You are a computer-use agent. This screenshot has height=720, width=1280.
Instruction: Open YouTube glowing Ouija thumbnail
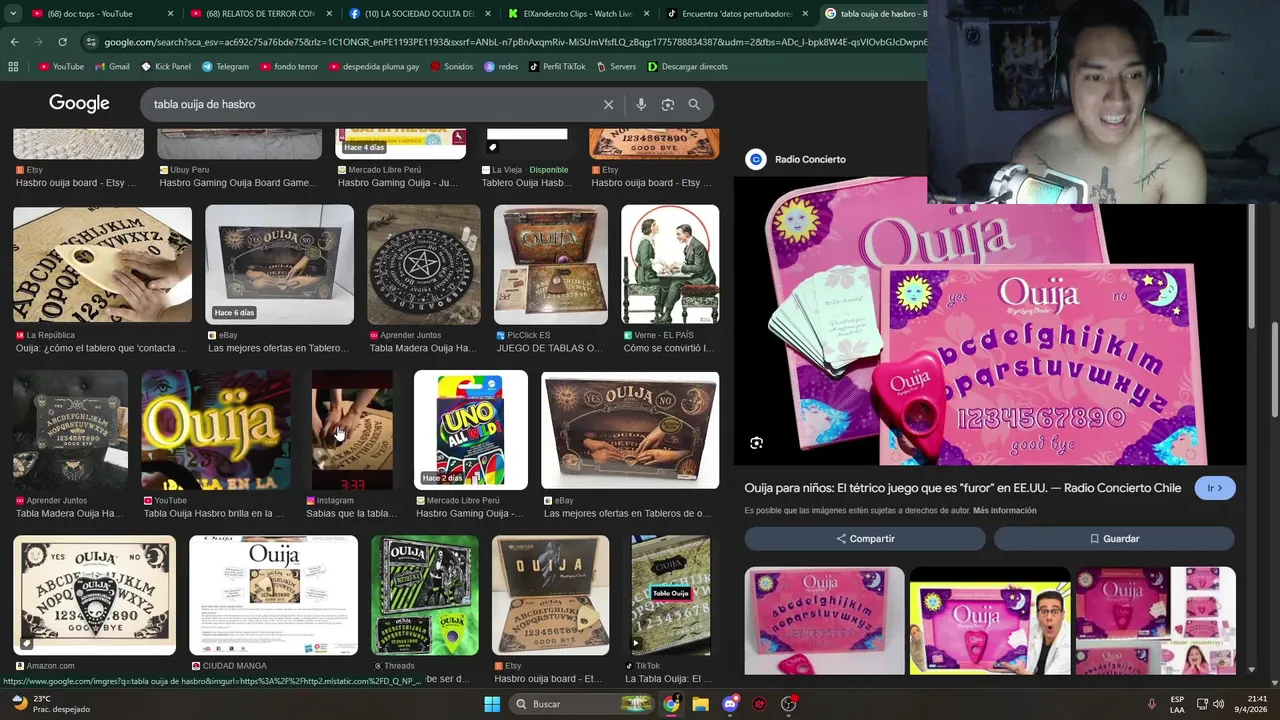pos(216,430)
